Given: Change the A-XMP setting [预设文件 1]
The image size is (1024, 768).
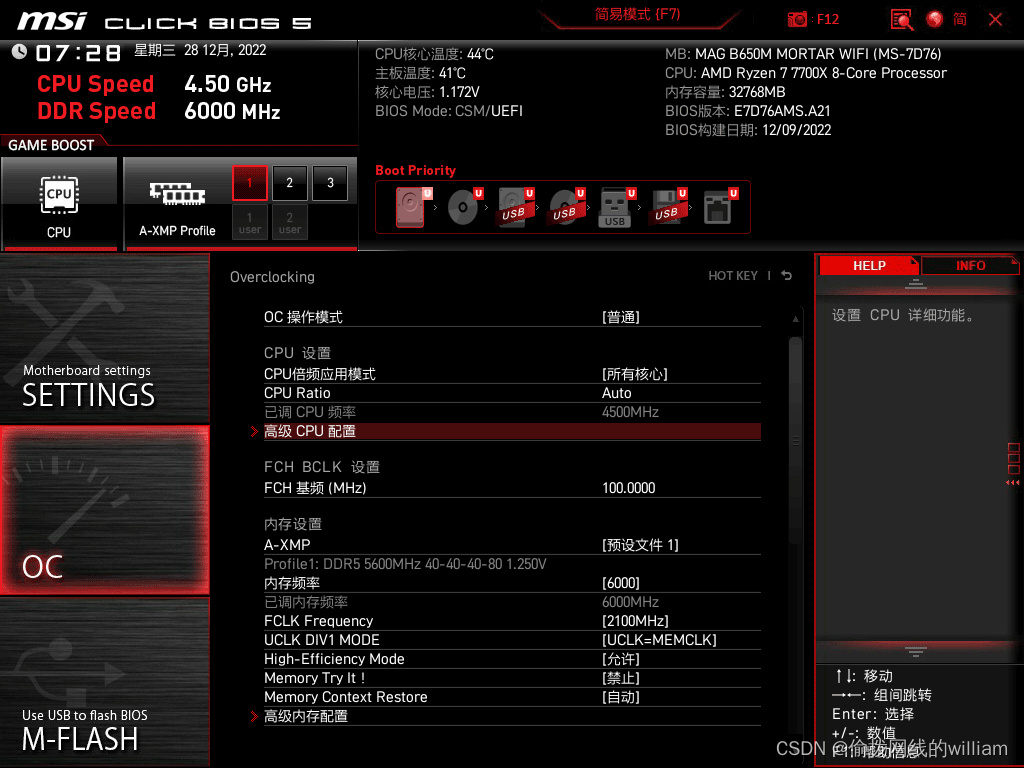Looking at the screenshot, I should pos(640,545).
